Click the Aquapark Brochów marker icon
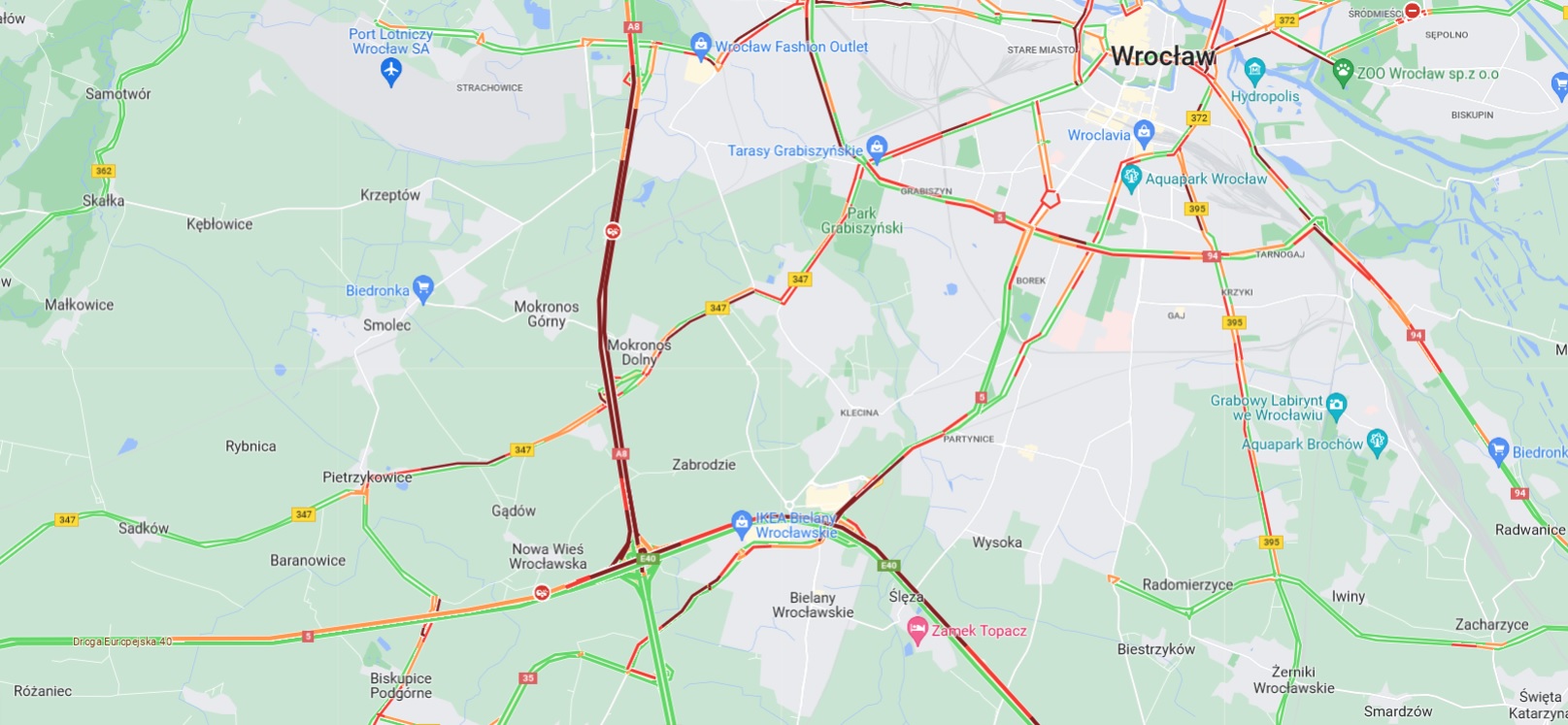Viewport: 1568px width, 725px height. (1377, 442)
